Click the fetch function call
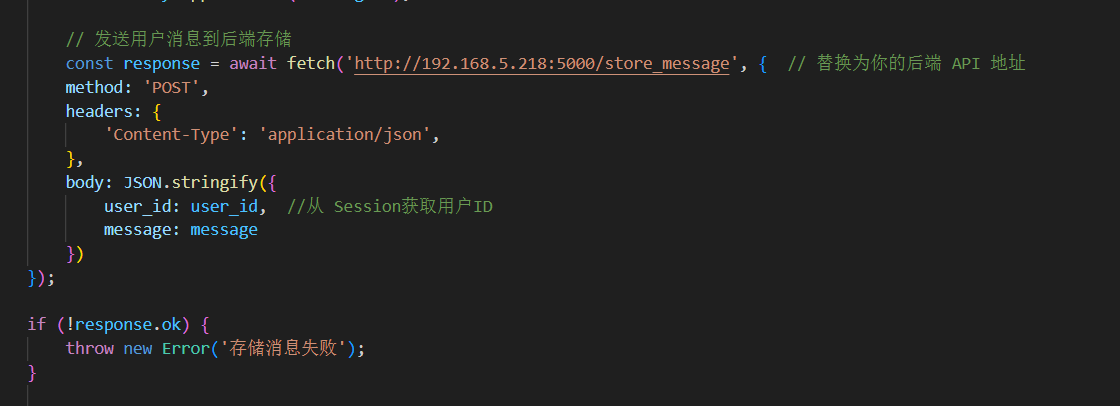Image resolution: width=1120 pixels, height=406 pixels. 311,64
